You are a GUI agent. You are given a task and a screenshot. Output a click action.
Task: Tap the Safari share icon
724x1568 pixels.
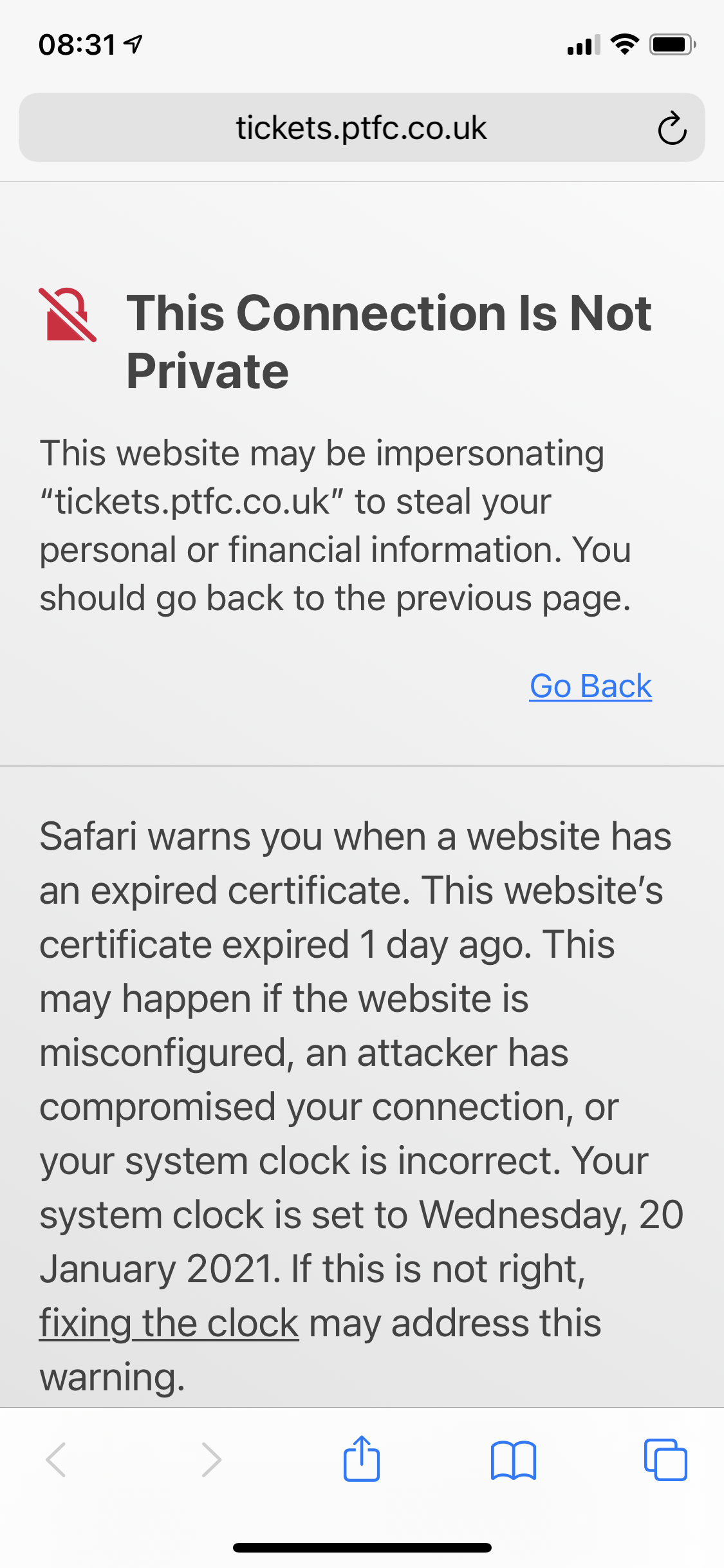[x=362, y=1459]
